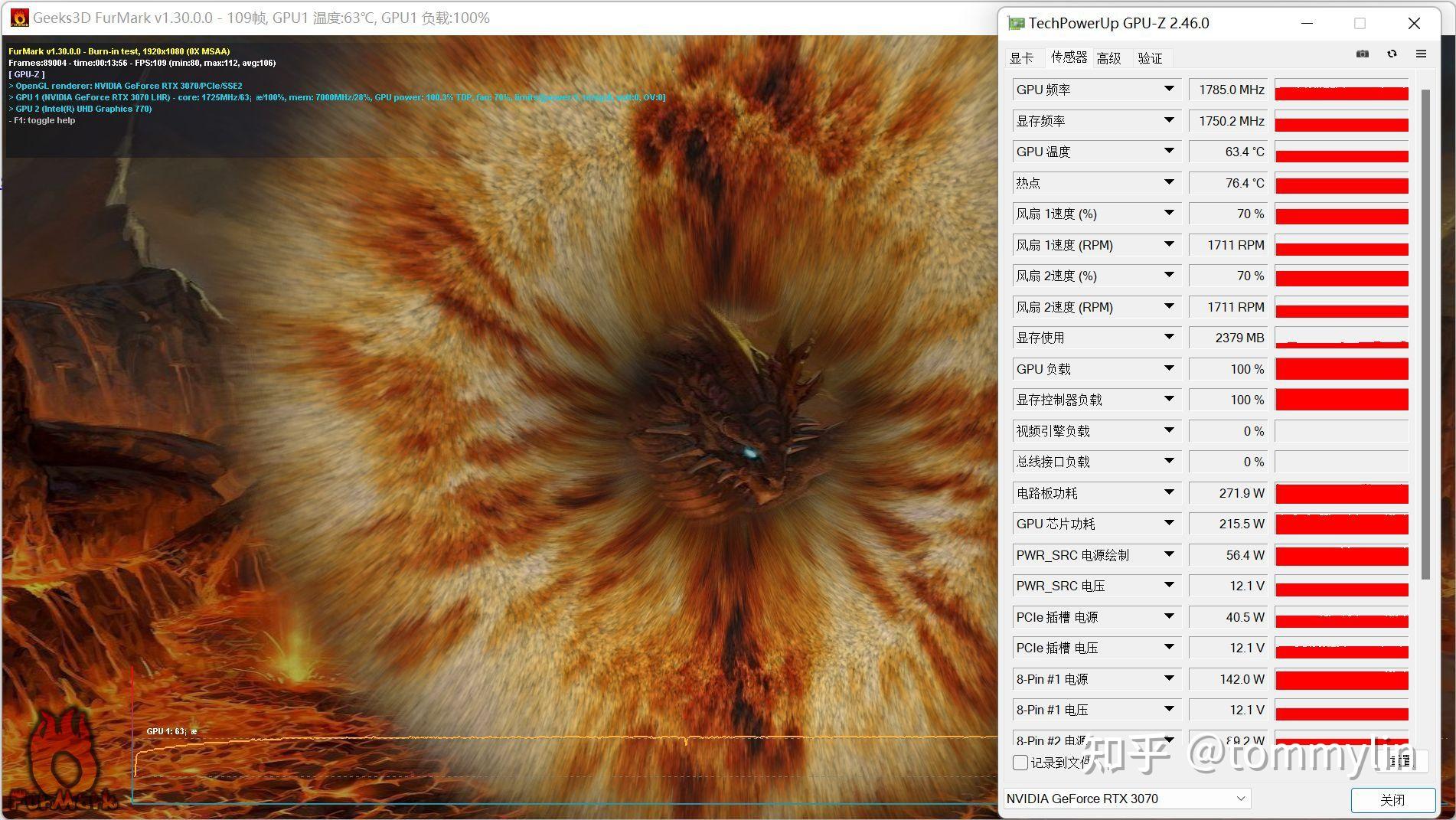Expand the 显存频率 sensor dropdown
This screenshot has height=820, width=1456.
pyautogui.click(x=1169, y=121)
